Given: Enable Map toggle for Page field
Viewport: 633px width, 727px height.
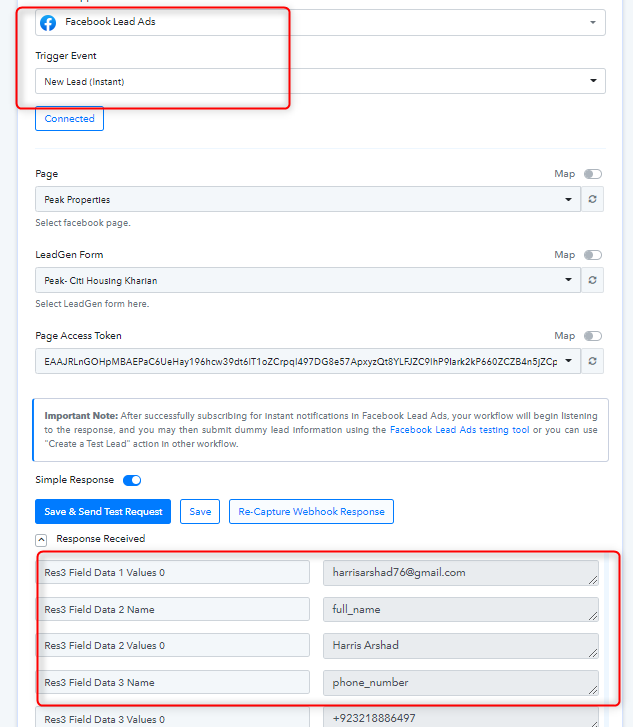Looking at the screenshot, I should [x=593, y=174].
